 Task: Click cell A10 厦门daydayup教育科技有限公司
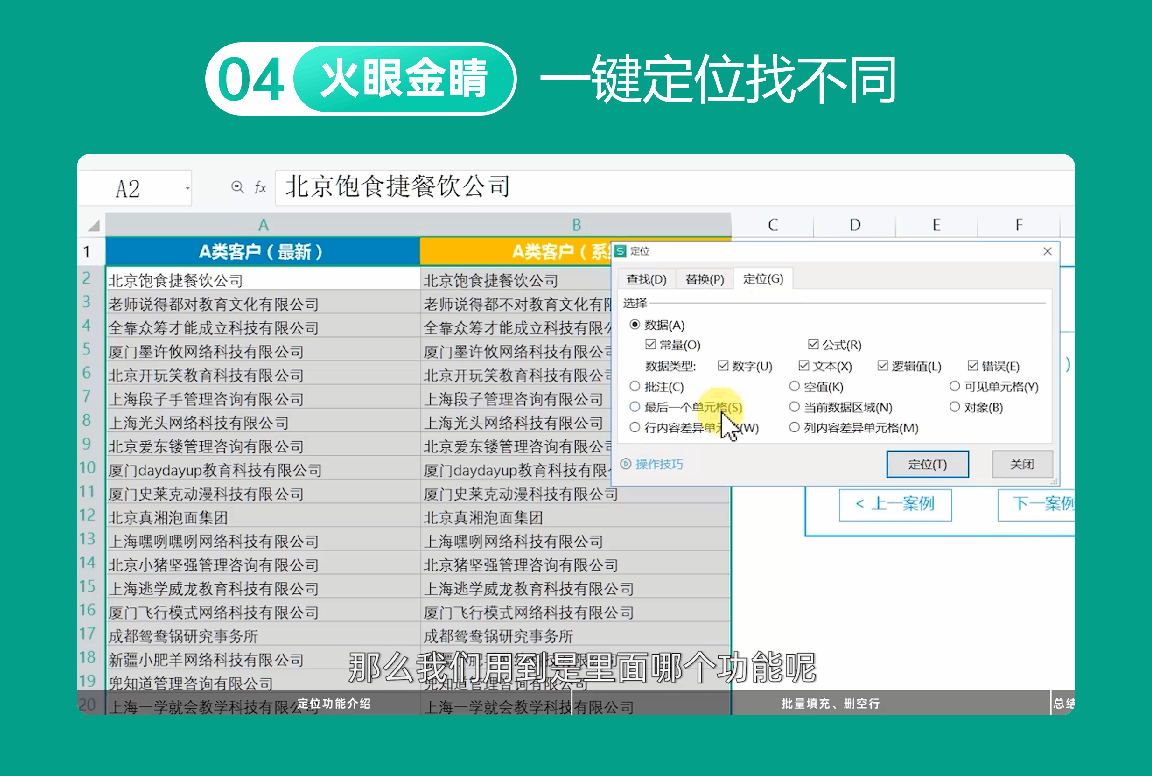click(262, 470)
